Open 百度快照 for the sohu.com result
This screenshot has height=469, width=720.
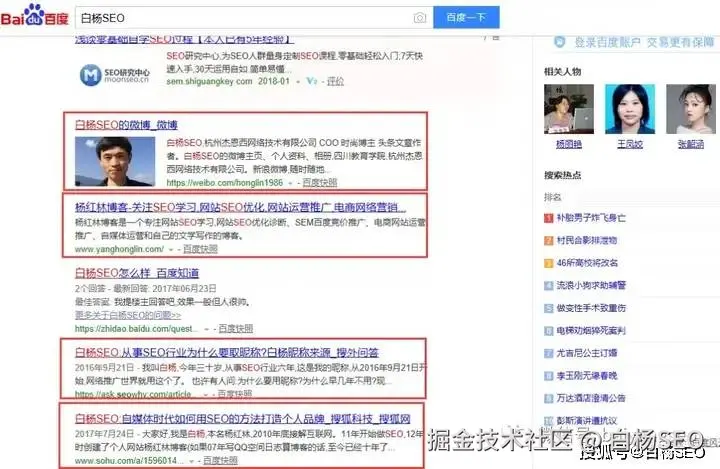pyautogui.click(x=220, y=460)
